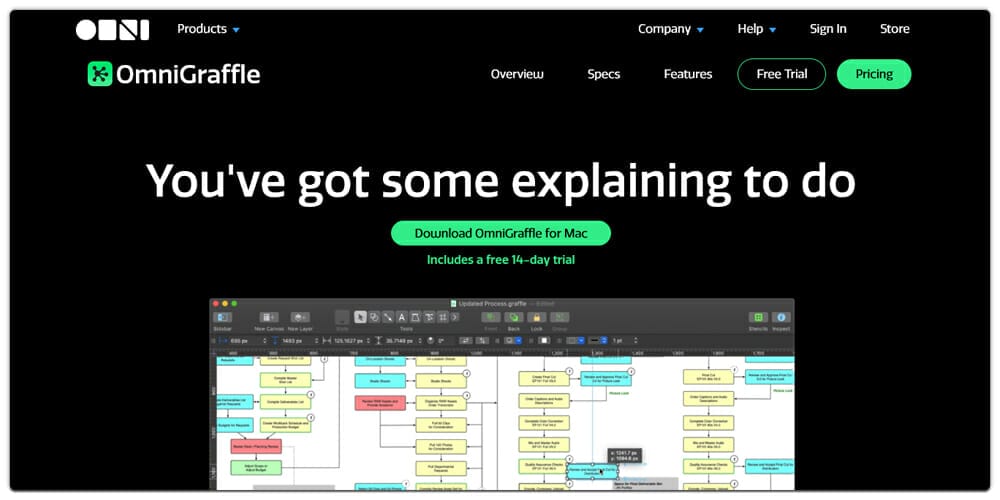The image size is (1000, 500).
Task: Click the Back toolbar icon
Action: [x=514, y=317]
